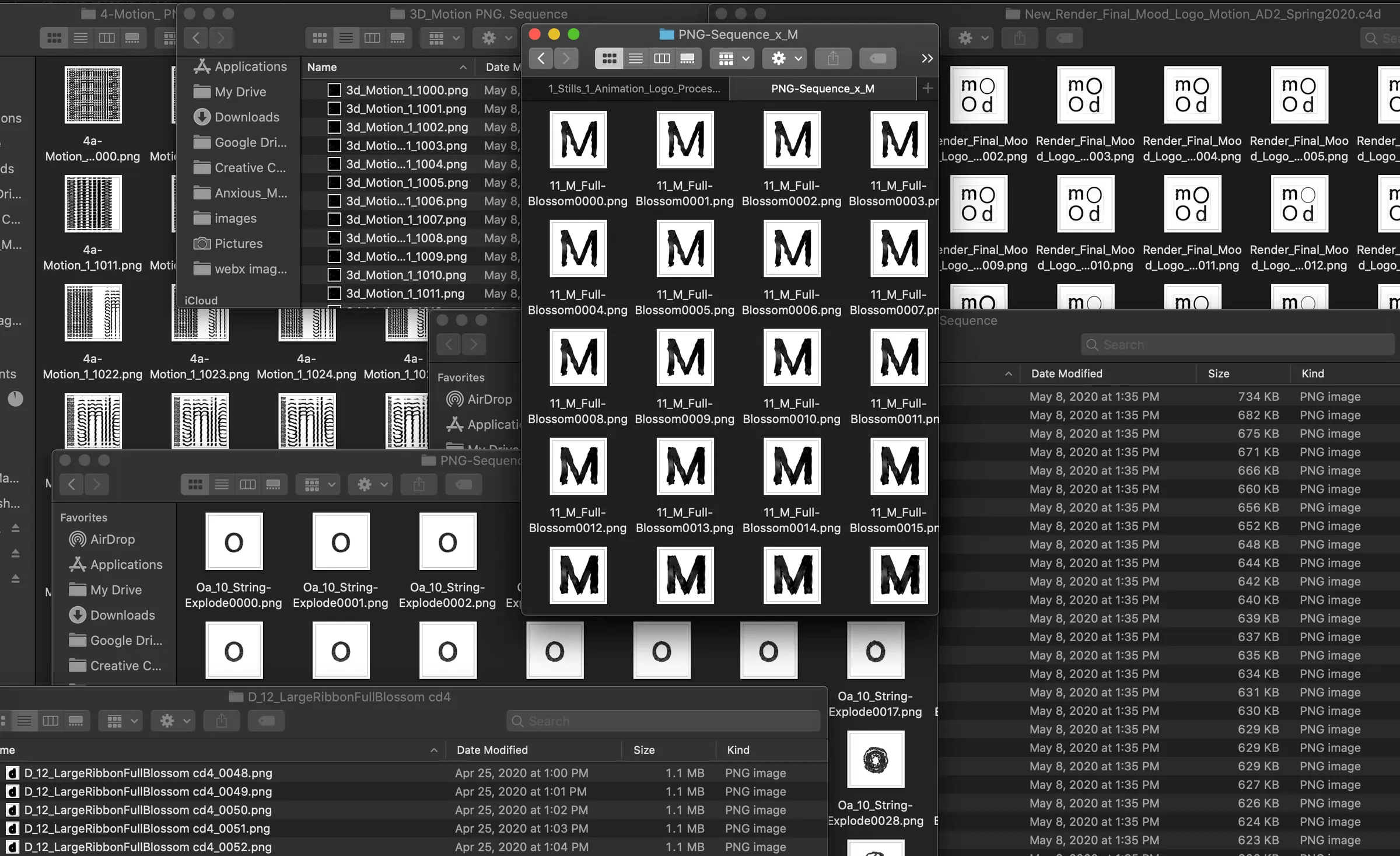Click Share button in D_12_LargeRibbonFullBlossom window
Screen dimensions: 1400x856
point(222,721)
